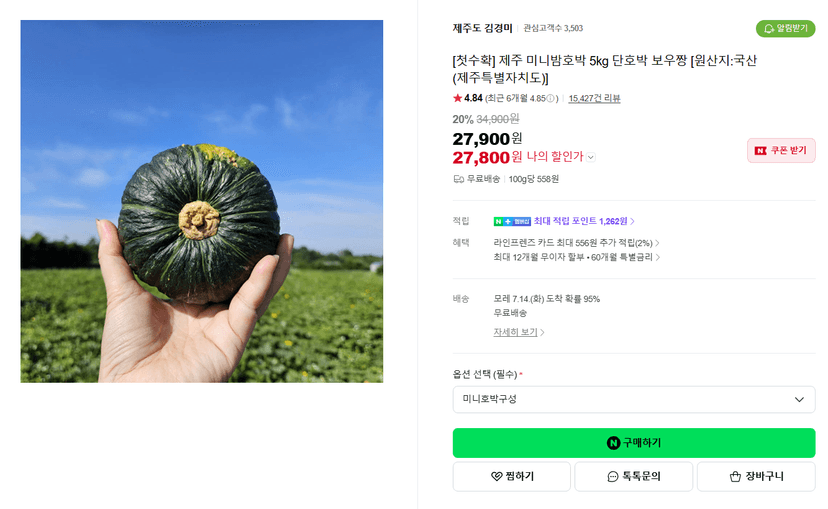
Task: Click the 알림받기 notification button
Action: [785, 29]
